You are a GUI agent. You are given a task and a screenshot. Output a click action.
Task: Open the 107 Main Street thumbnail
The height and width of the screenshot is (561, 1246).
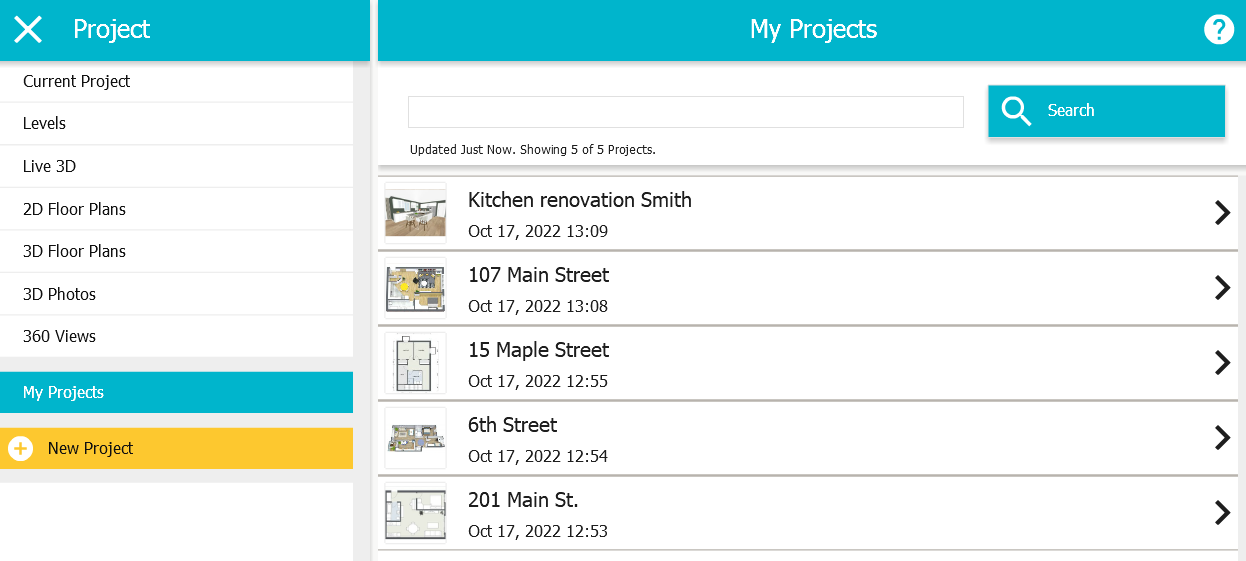point(415,288)
